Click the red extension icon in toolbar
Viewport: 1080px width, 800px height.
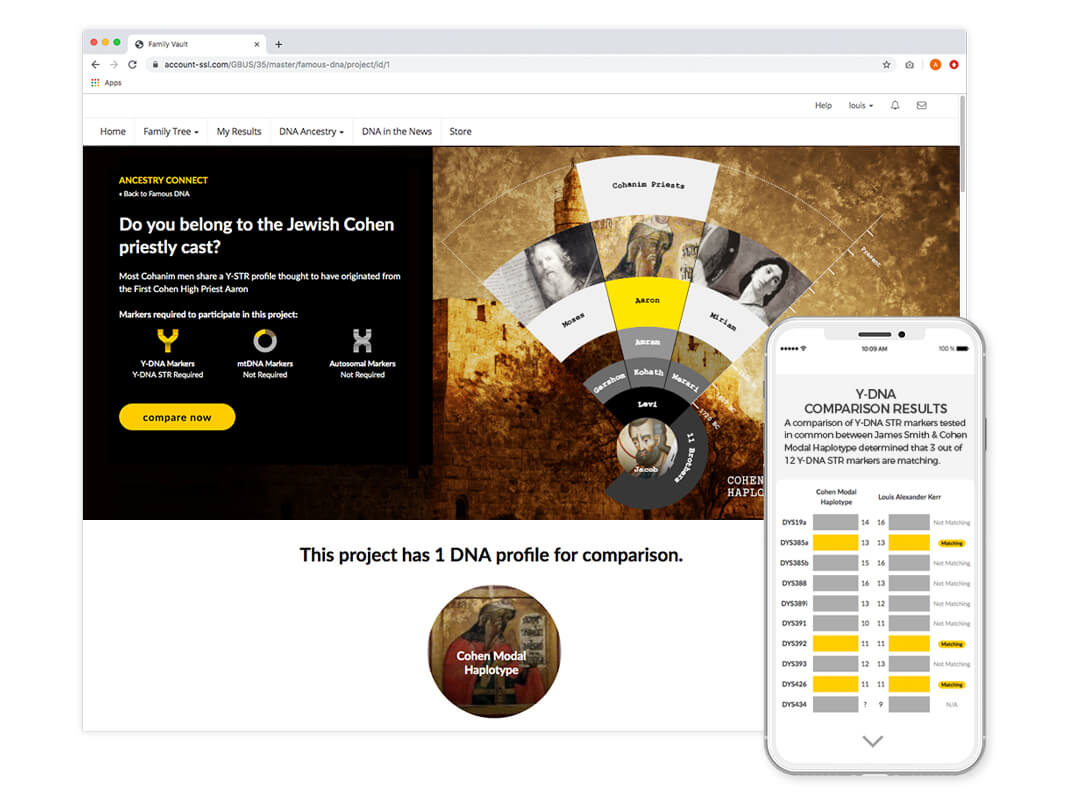pyautogui.click(x=954, y=64)
